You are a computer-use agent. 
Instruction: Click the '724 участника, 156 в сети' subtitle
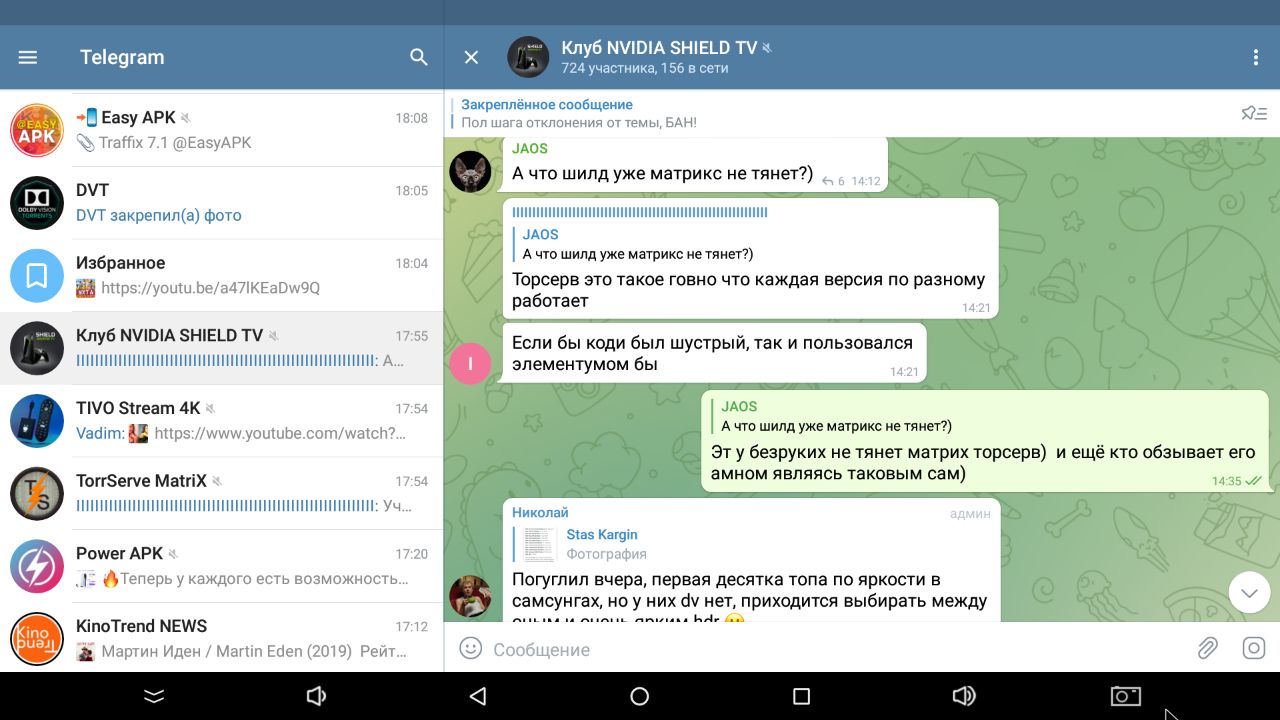[645, 69]
